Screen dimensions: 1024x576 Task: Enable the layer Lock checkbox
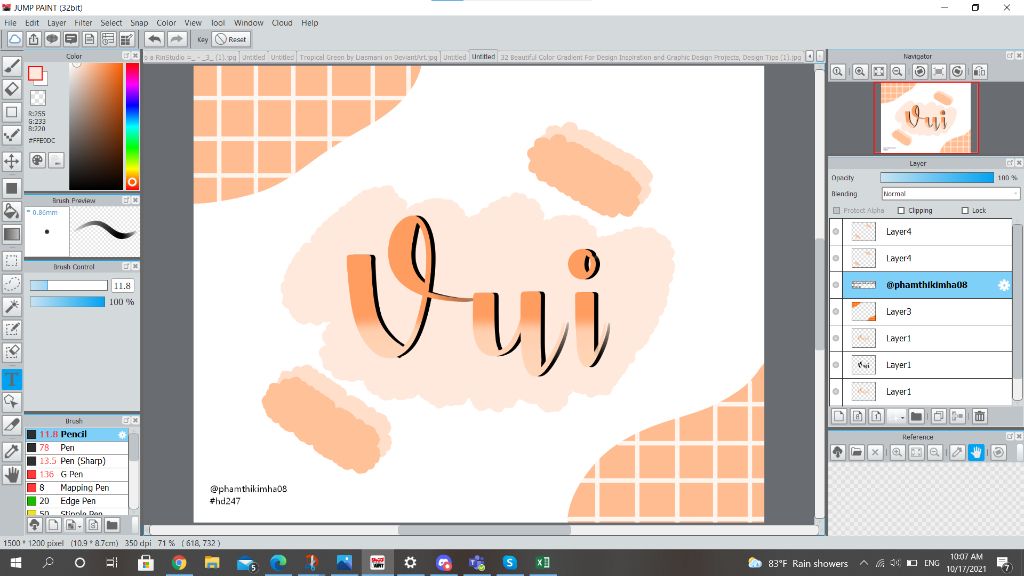(x=965, y=210)
